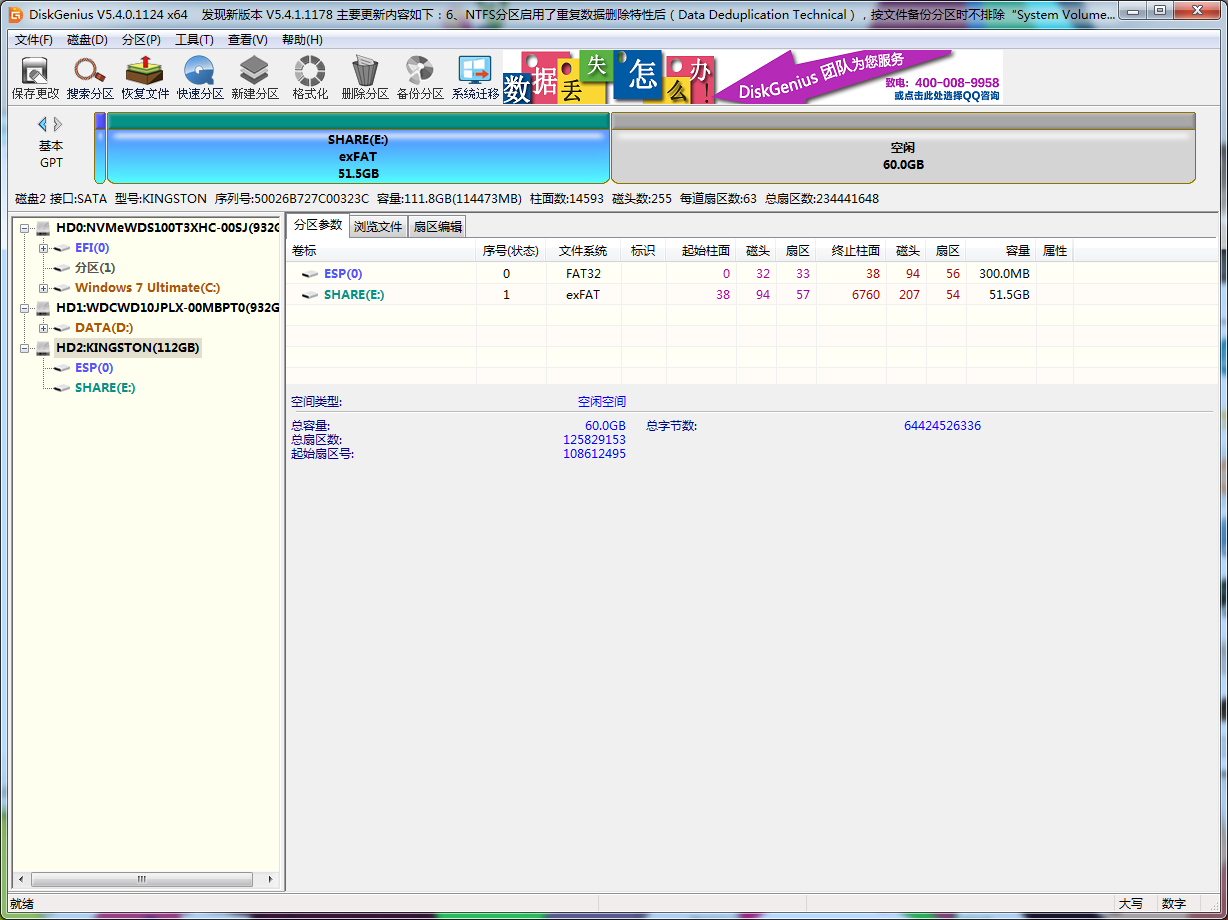Image resolution: width=1228 pixels, height=920 pixels.
Task: Click the 就绪 status bar text
Action: (x=21, y=904)
